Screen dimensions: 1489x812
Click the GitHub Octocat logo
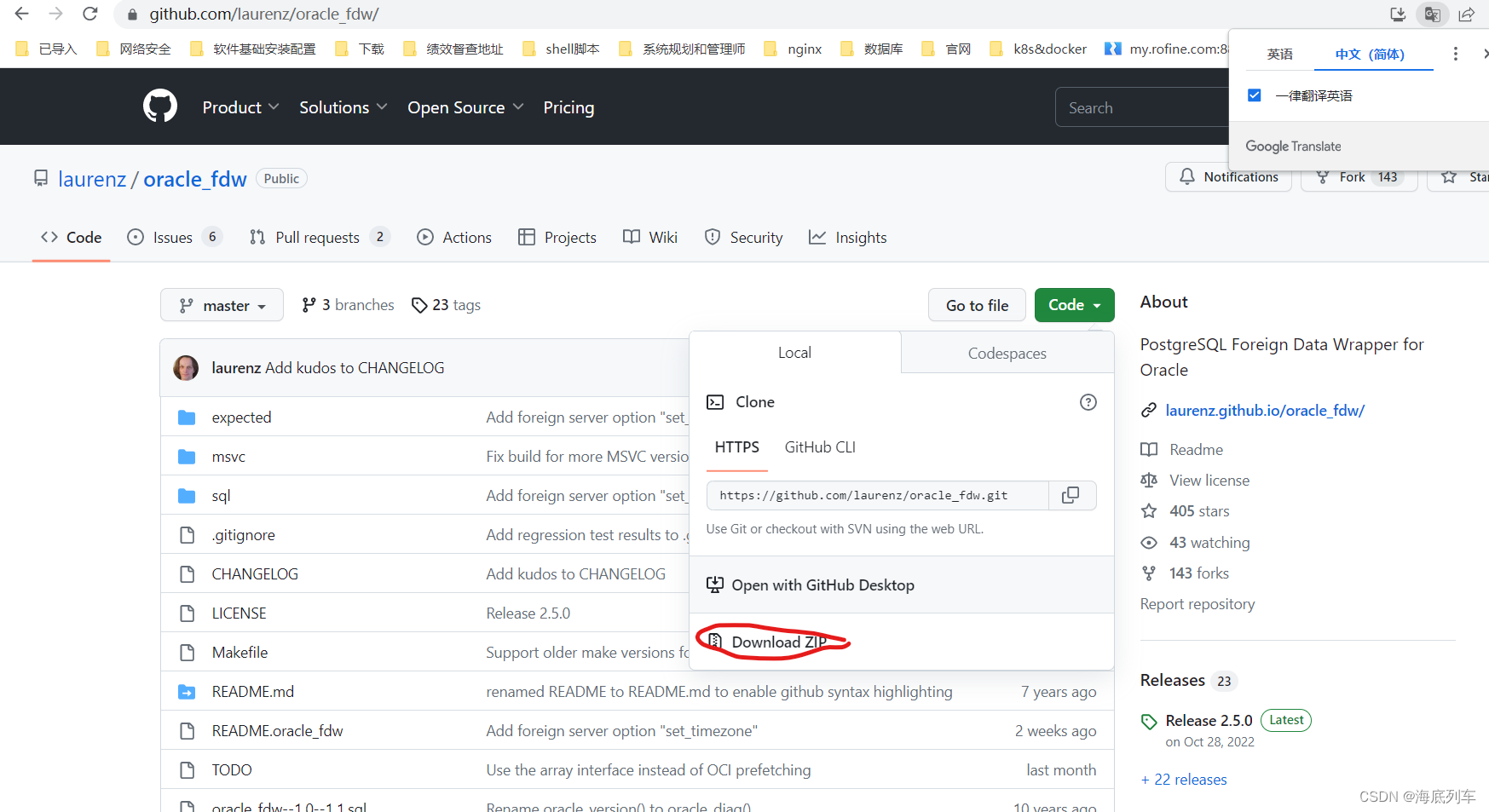tap(160, 107)
